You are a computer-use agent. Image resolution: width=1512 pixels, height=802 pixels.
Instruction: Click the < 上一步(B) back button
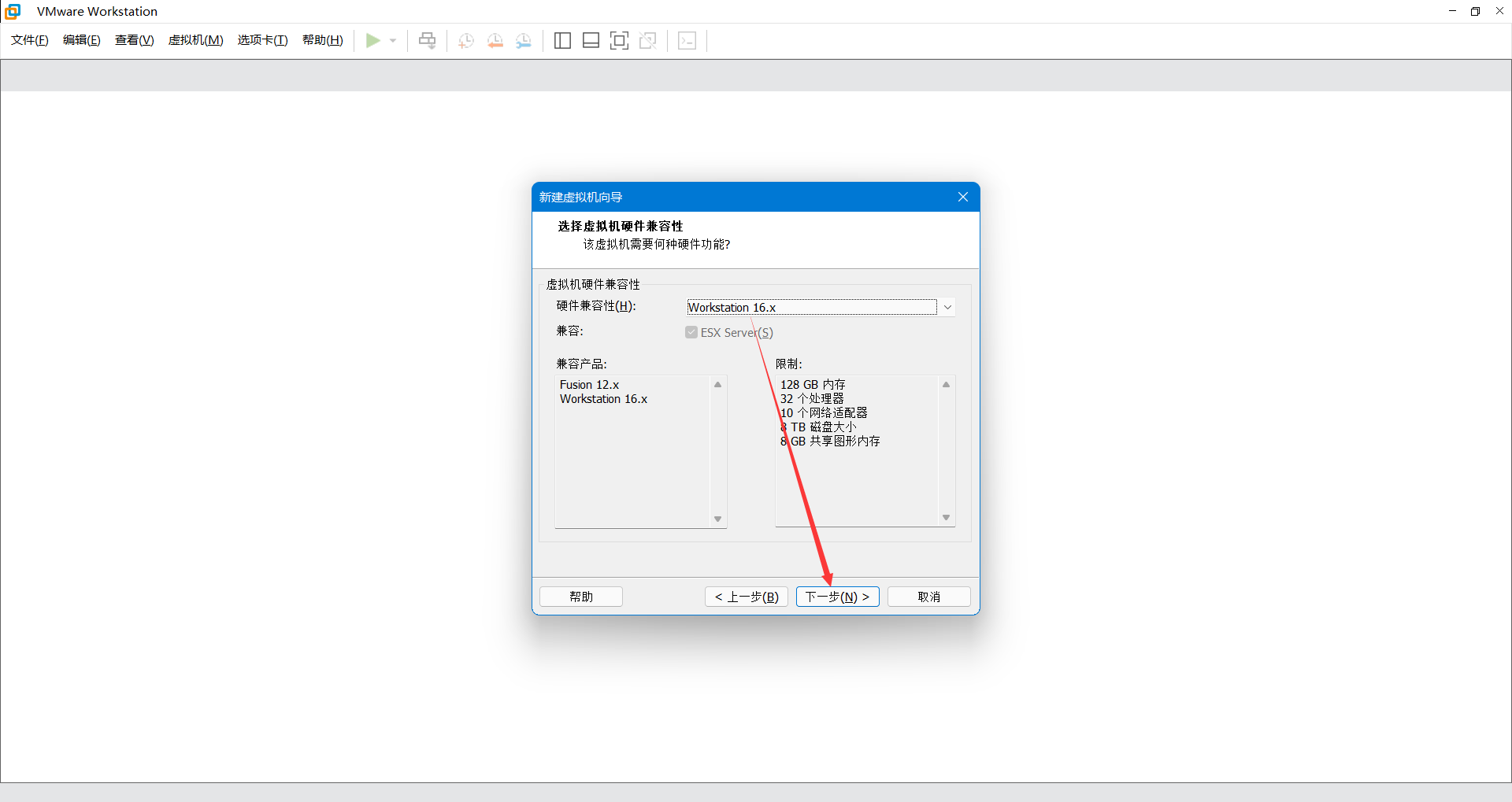tap(747, 597)
